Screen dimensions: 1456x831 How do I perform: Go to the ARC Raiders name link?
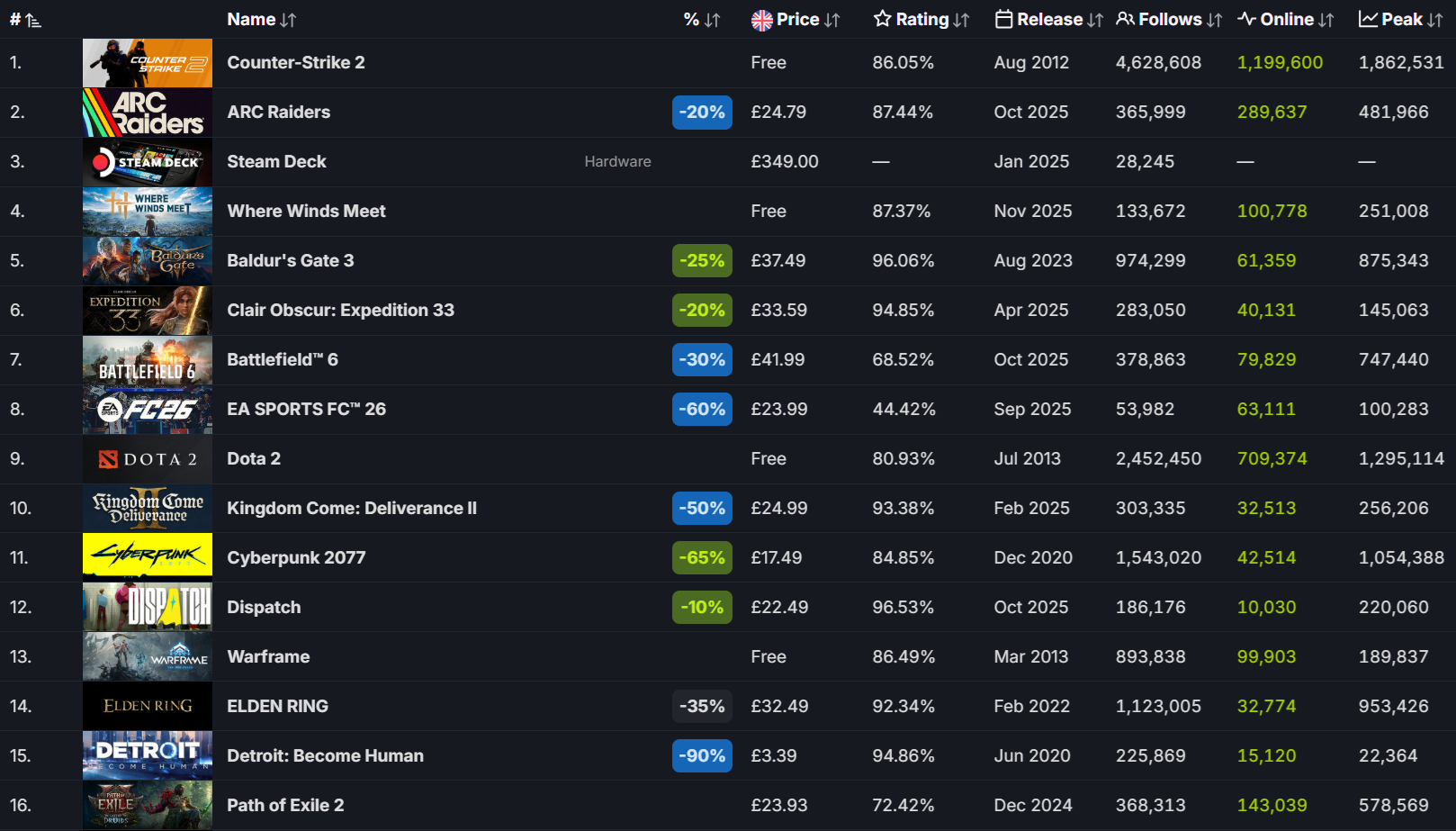pos(279,112)
